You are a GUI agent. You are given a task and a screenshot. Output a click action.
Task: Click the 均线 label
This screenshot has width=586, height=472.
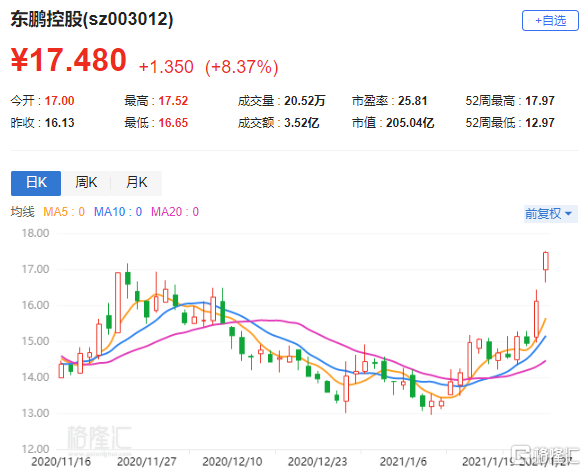pos(22,212)
